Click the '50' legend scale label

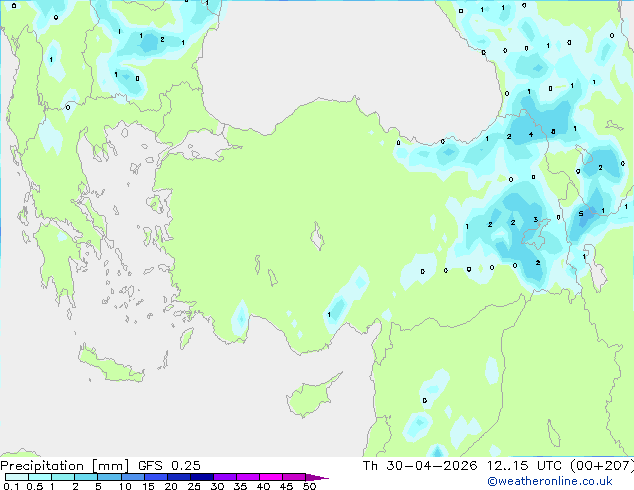click(x=310, y=486)
